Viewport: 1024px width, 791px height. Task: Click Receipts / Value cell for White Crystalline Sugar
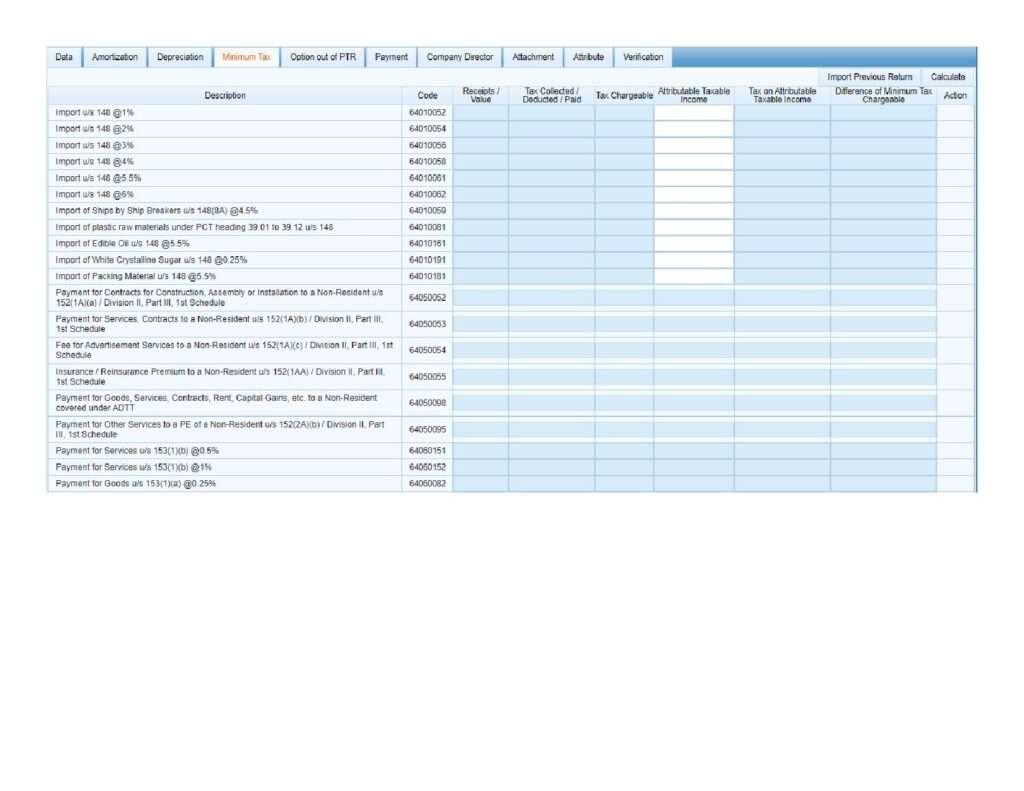(x=480, y=260)
